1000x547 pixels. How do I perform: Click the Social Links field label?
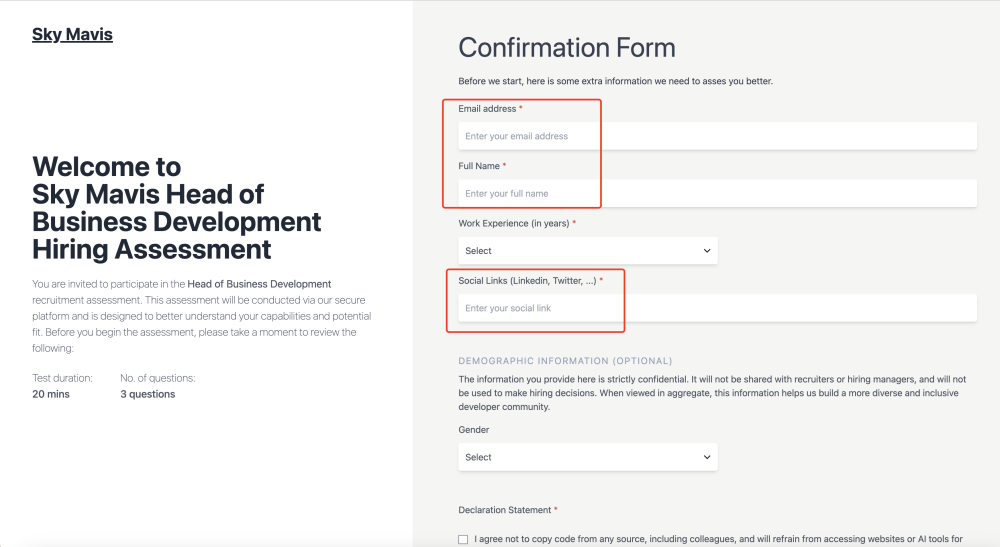(527, 281)
